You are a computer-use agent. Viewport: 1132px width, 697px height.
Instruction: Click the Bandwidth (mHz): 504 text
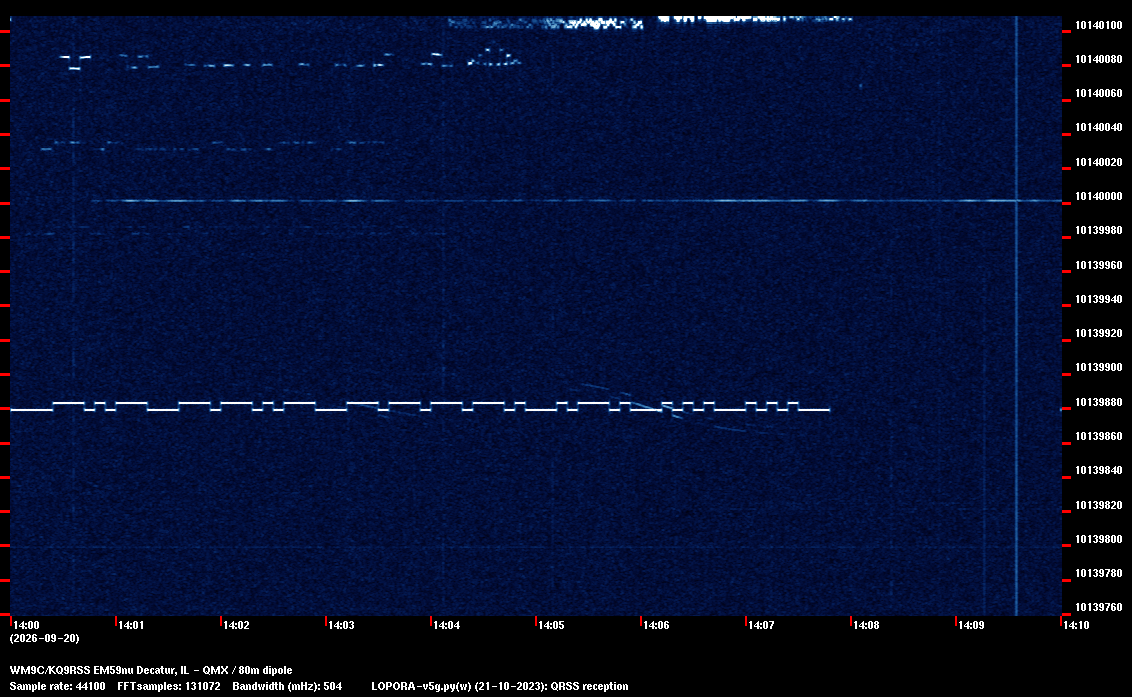pos(287,686)
